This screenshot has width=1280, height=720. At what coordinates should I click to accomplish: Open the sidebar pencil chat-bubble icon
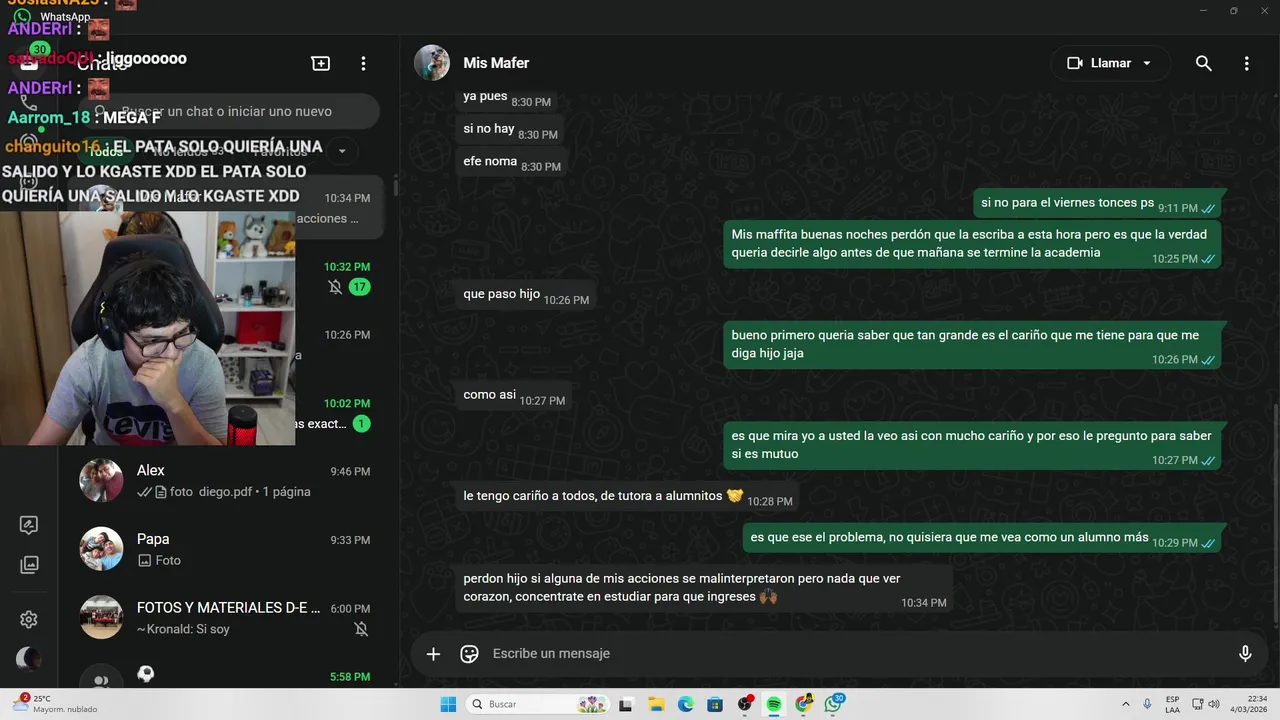pos(29,525)
